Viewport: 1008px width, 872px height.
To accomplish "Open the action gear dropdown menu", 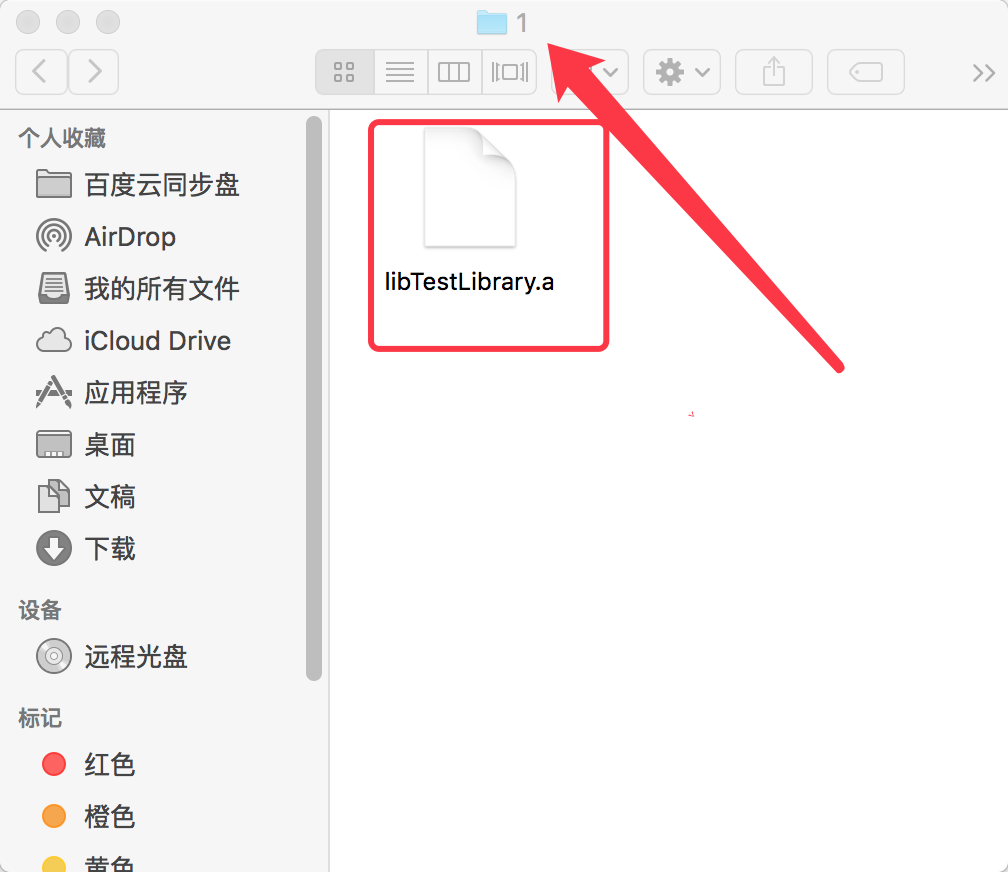I will tap(681, 71).
